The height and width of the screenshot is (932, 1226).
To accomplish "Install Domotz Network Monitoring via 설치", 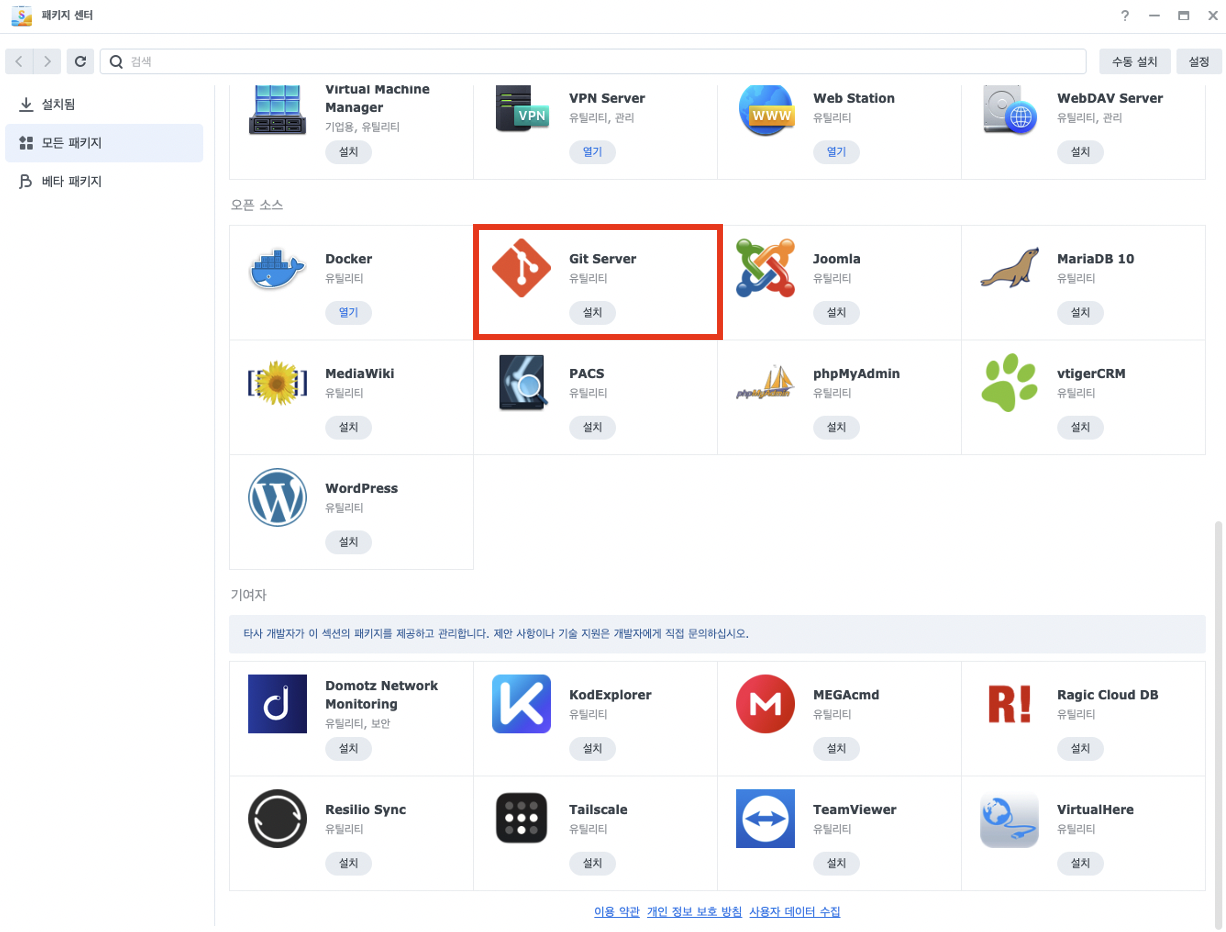I will tap(348, 749).
